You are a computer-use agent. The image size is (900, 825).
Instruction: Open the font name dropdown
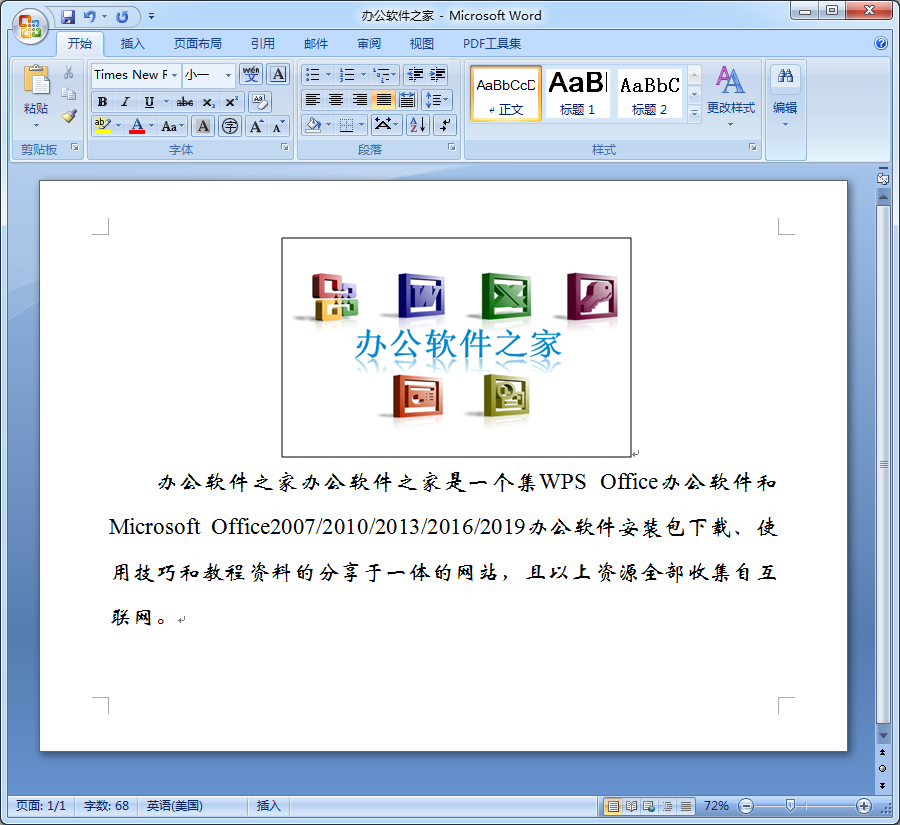tap(174, 75)
